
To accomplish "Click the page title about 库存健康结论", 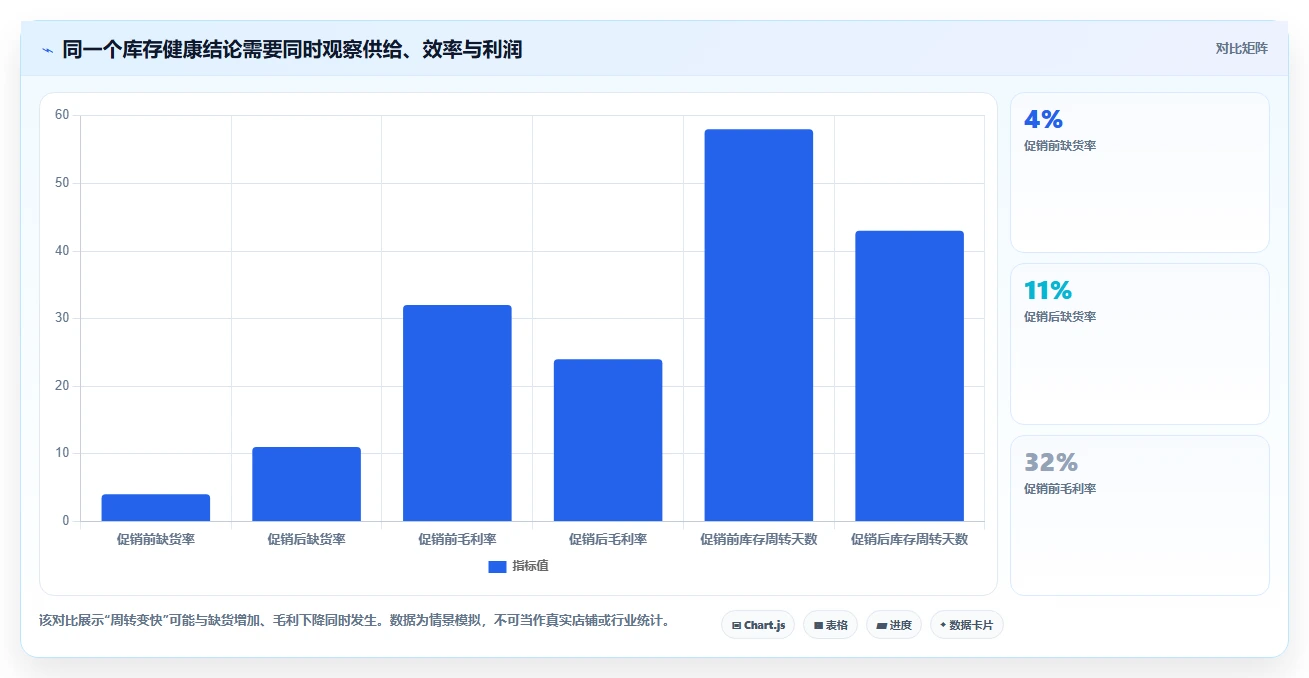I will coord(292,50).
